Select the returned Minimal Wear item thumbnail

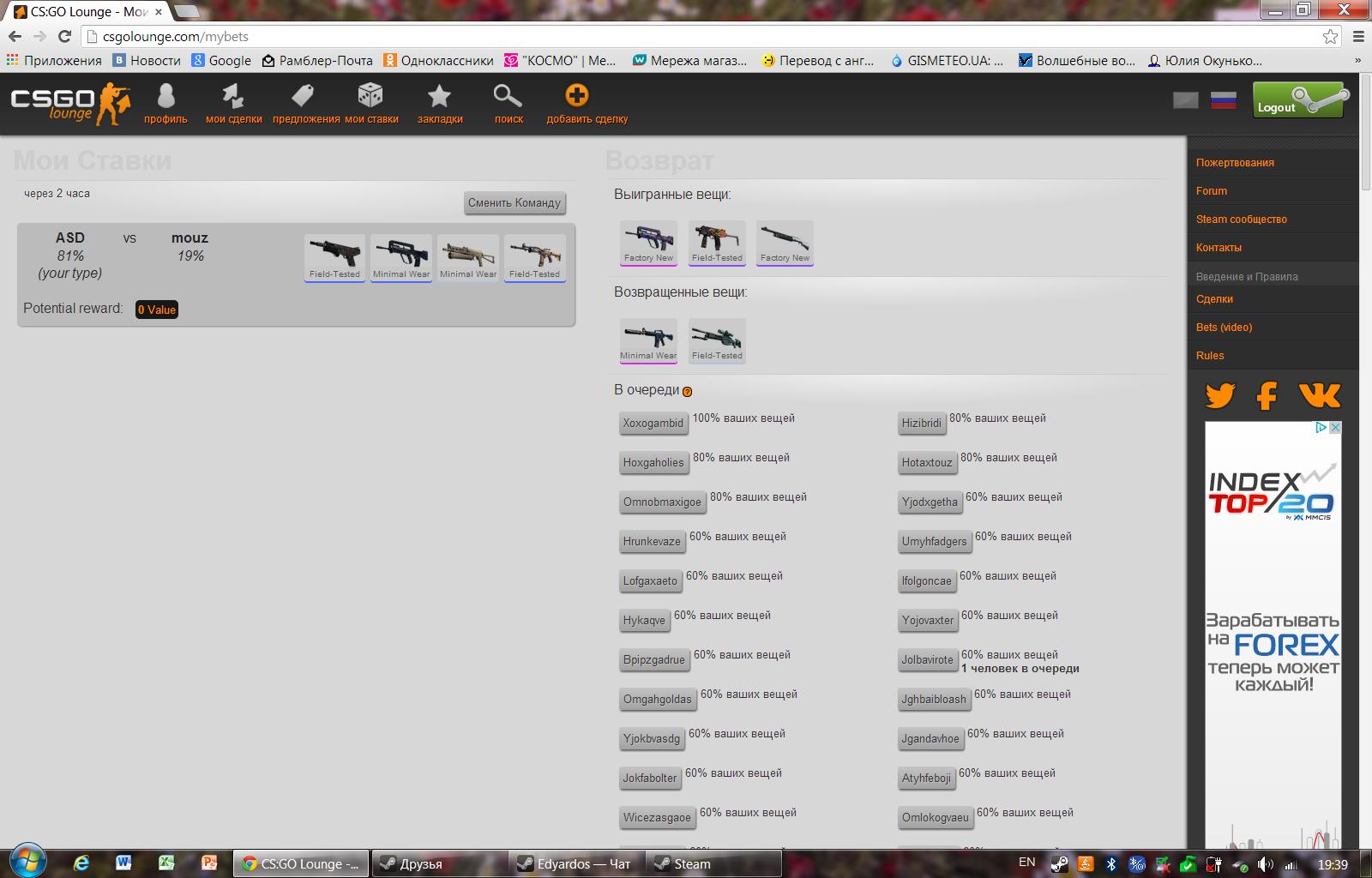coord(648,340)
